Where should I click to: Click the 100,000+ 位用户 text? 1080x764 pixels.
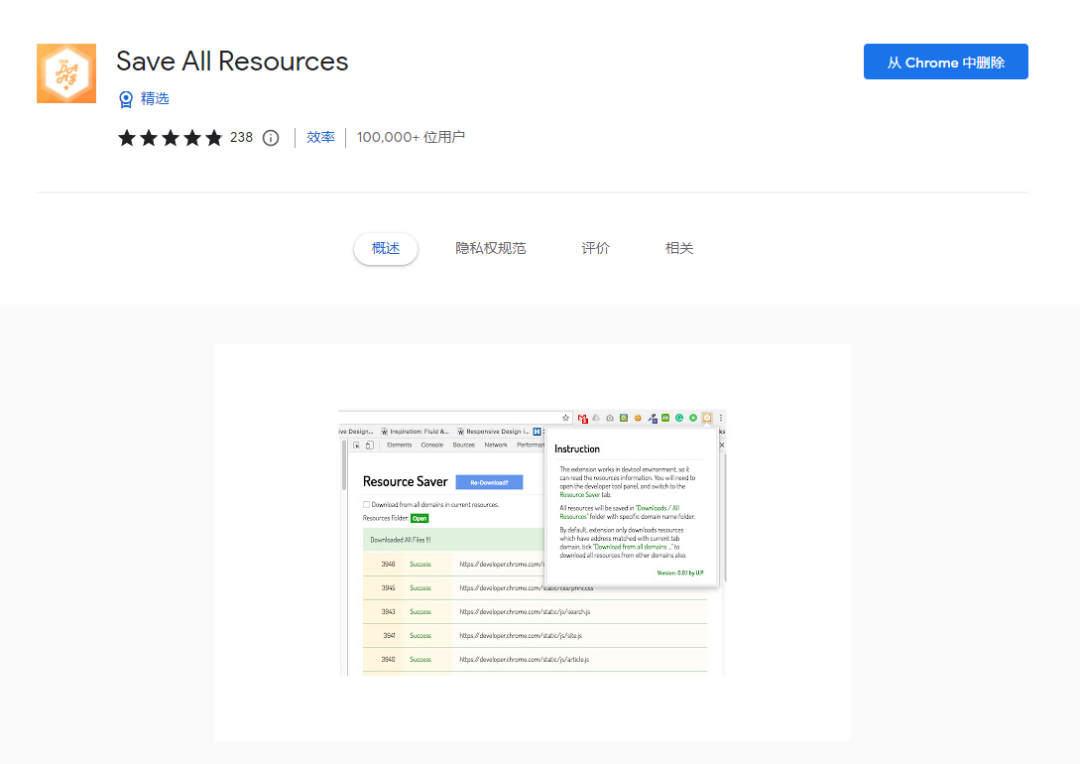pos(411,137)
